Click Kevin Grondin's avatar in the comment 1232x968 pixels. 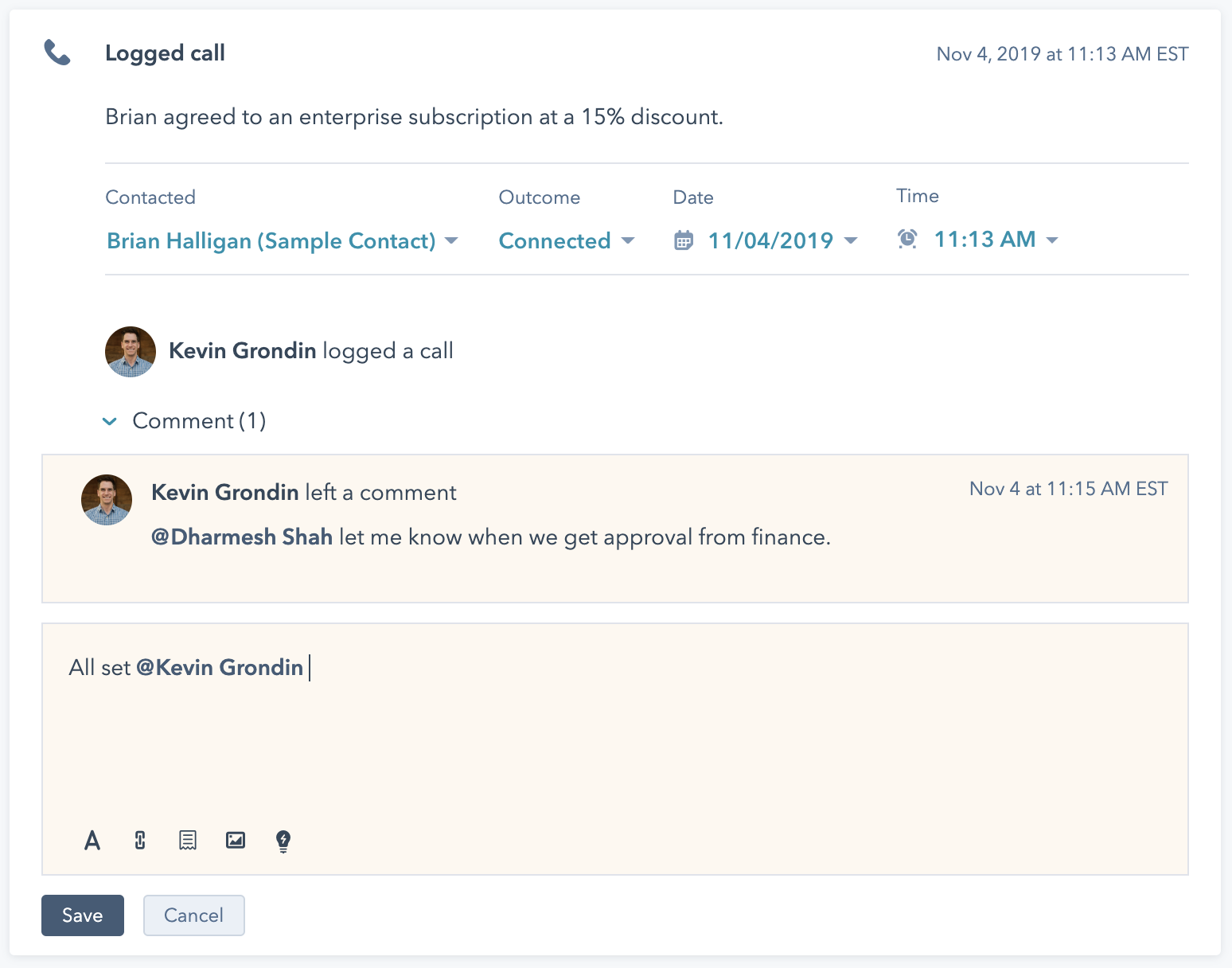[107, 500]
